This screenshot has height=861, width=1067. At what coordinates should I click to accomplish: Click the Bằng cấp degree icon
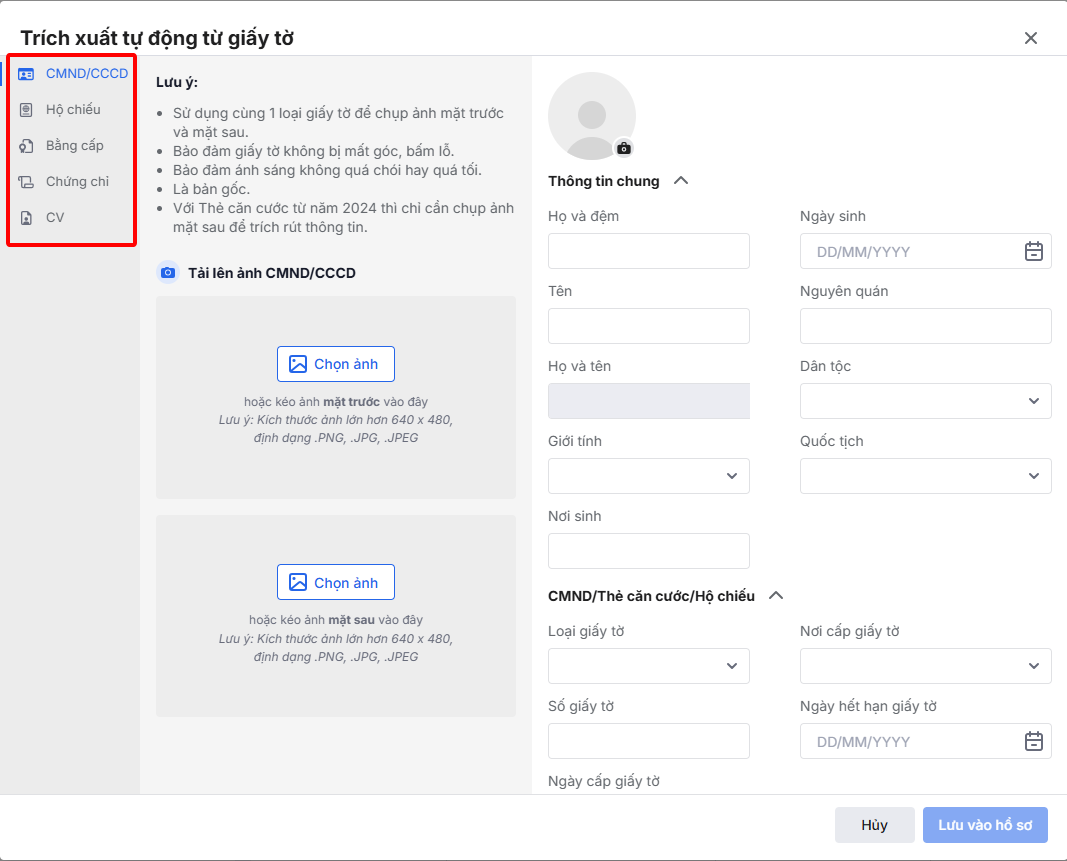[x=26, y=146]
